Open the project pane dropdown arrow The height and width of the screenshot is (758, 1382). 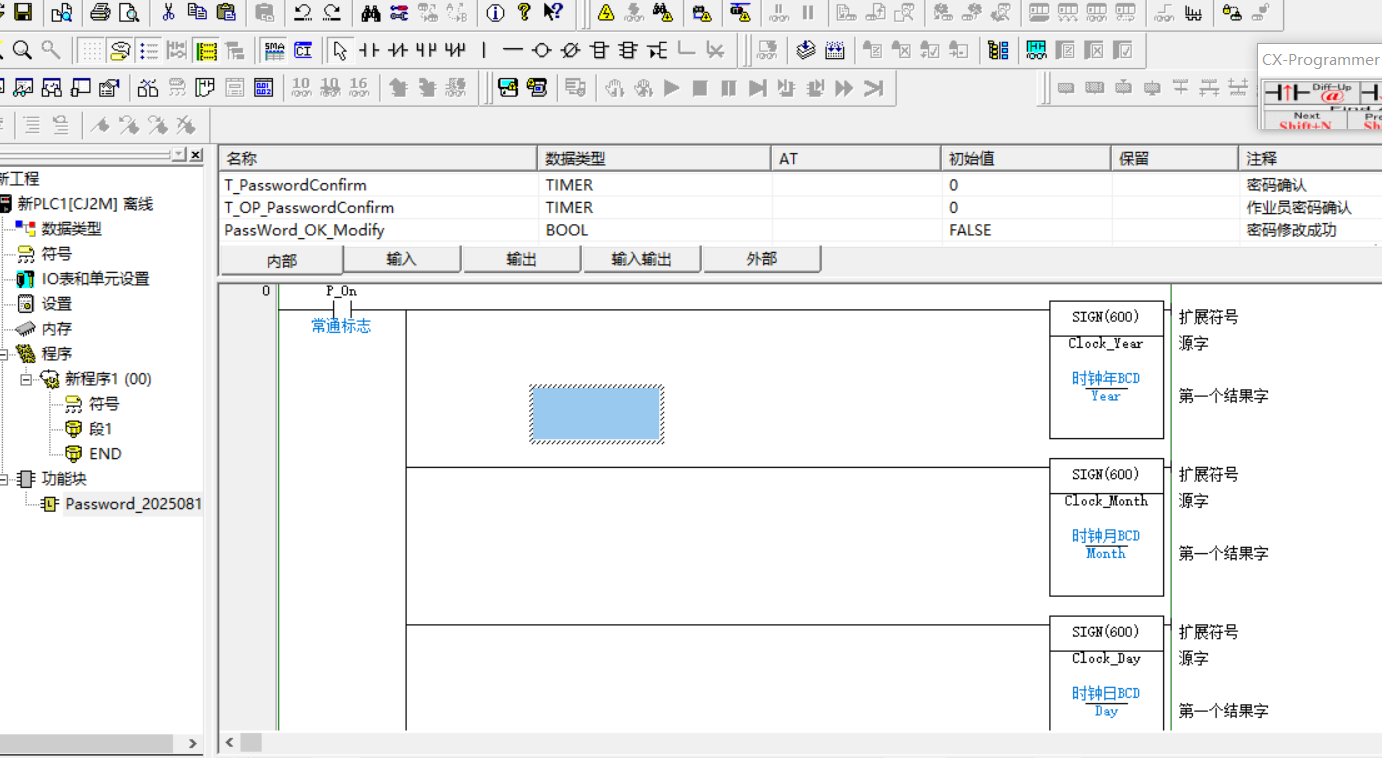(178, 154)
